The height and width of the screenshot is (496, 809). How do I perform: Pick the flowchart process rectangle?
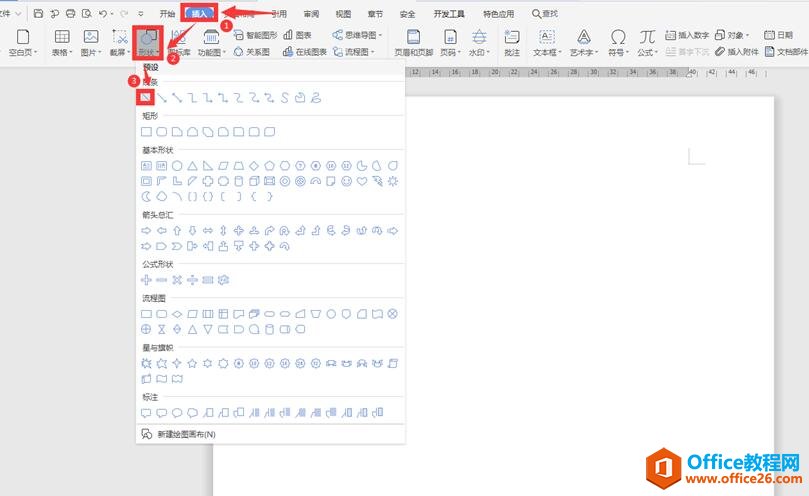[x=147, y=314]
